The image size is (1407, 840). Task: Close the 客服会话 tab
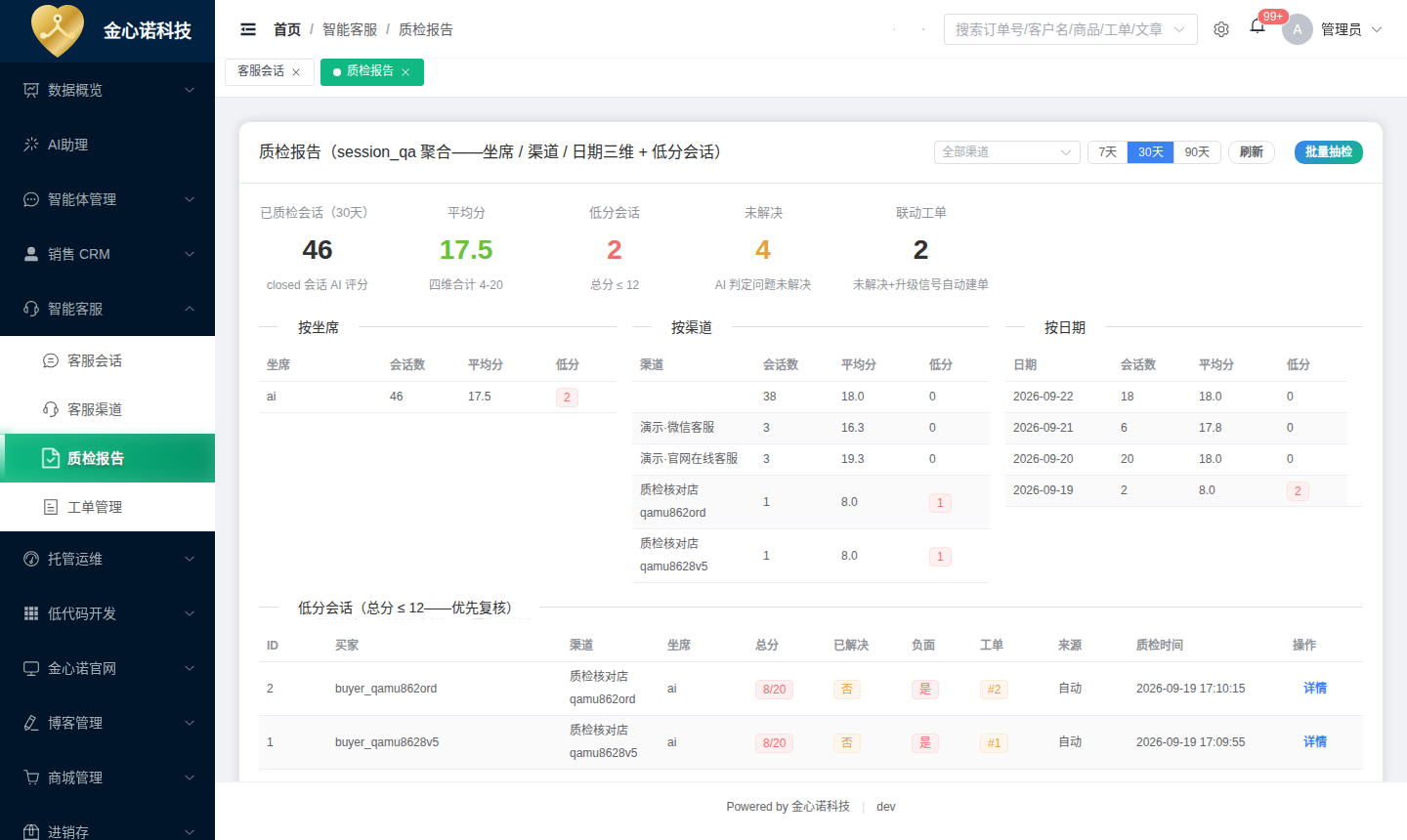(296, 72)
